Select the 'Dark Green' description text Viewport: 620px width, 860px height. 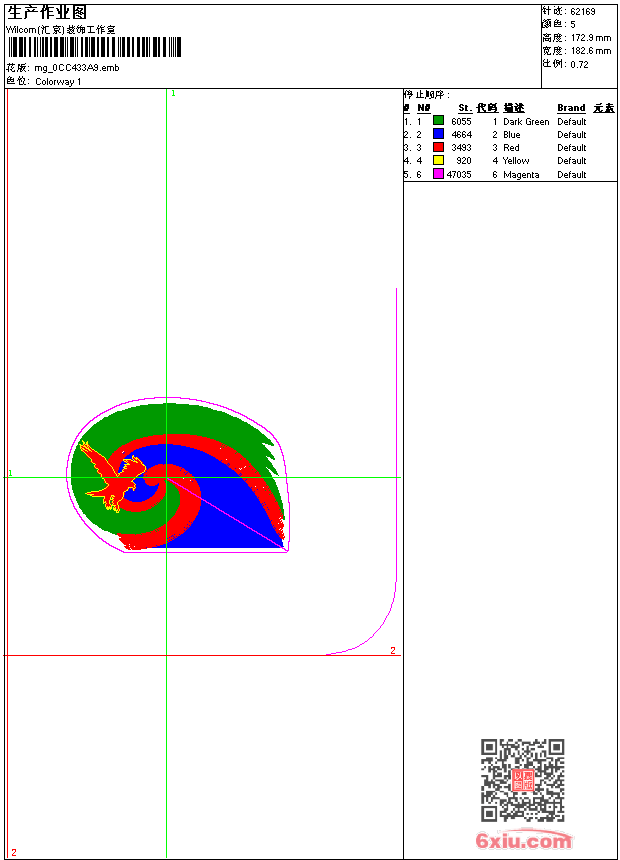[x=526, y=122]
